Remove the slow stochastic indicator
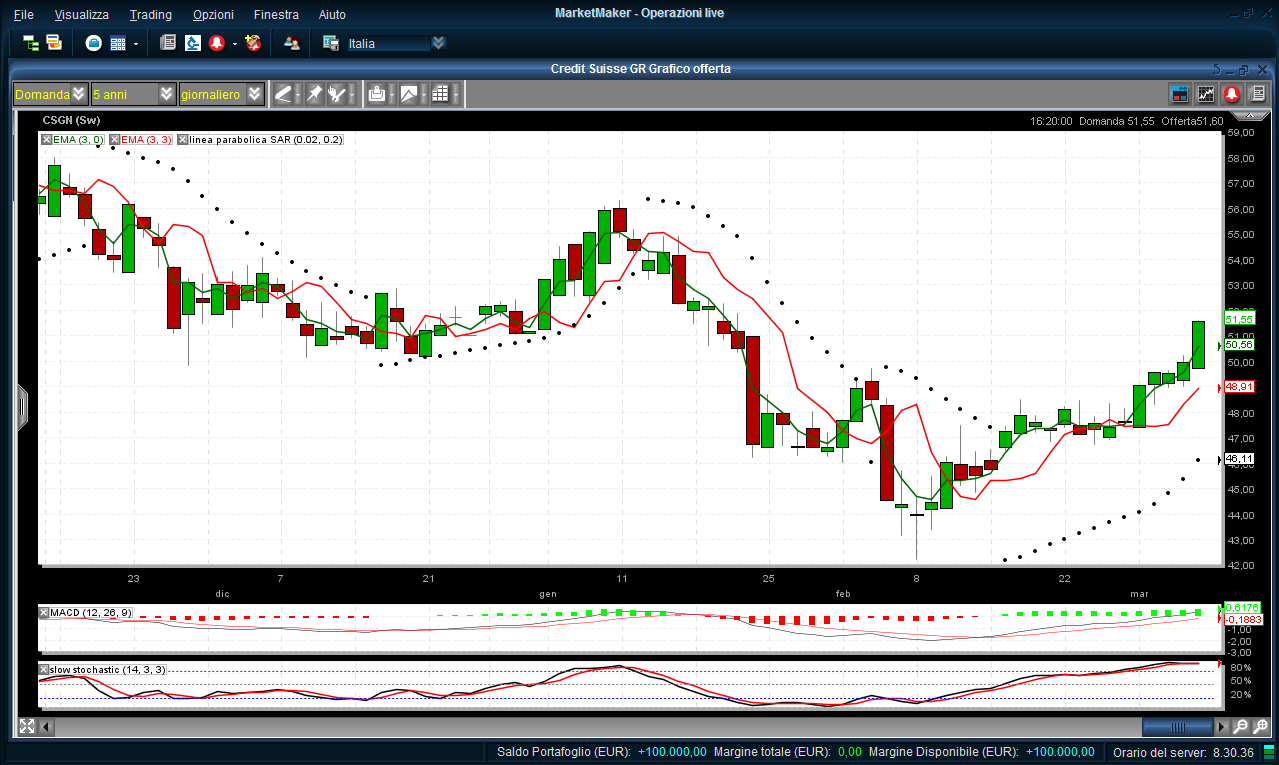 [x=44, y=669]
